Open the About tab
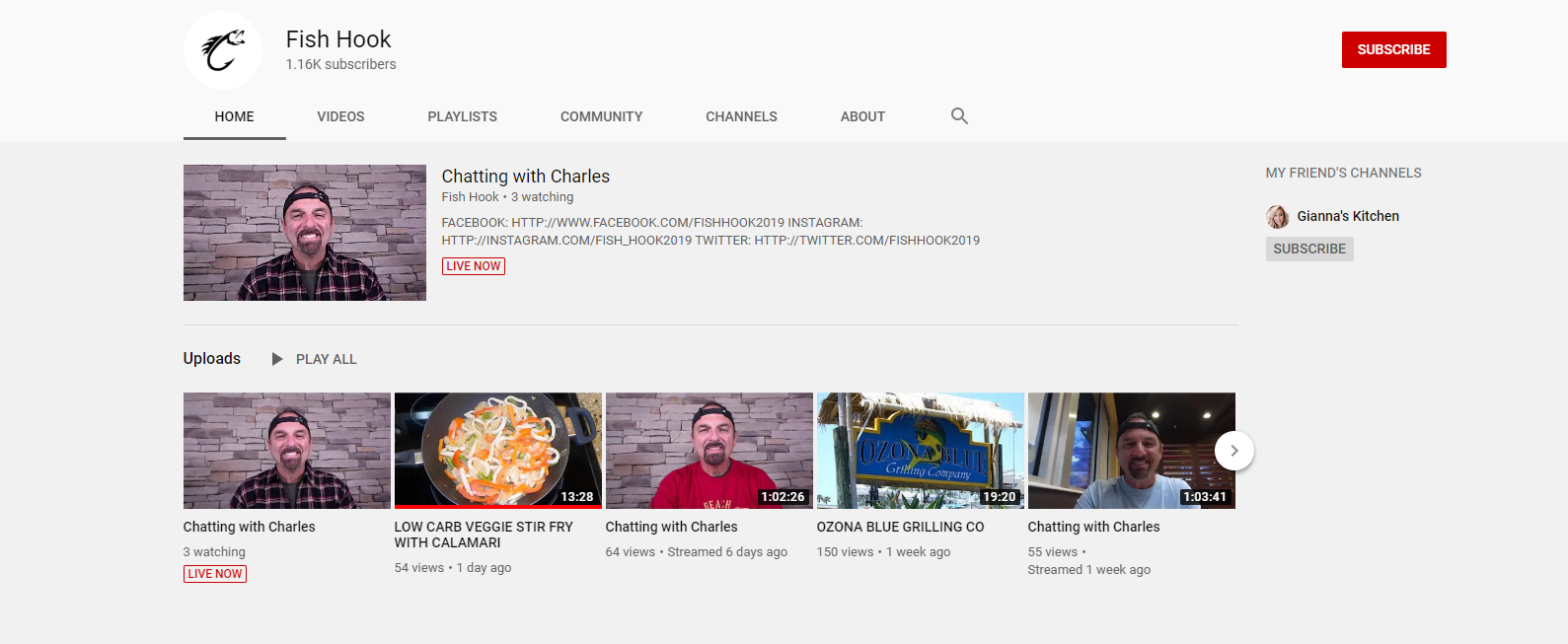Image resolution: width=1568 pixels, height=644 pixels. [862, 116]
